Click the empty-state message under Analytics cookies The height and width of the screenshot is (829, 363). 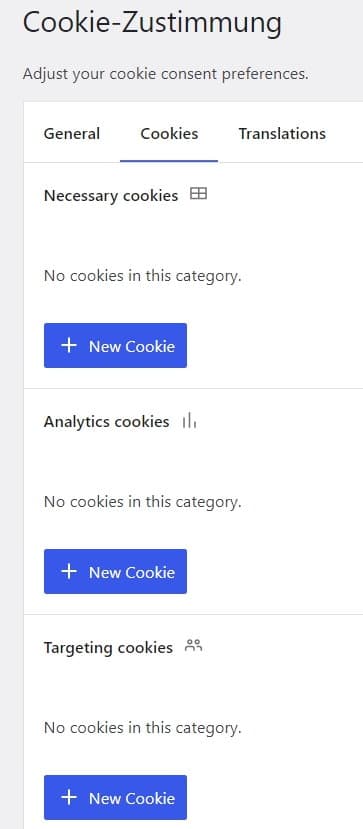point(143,501)
